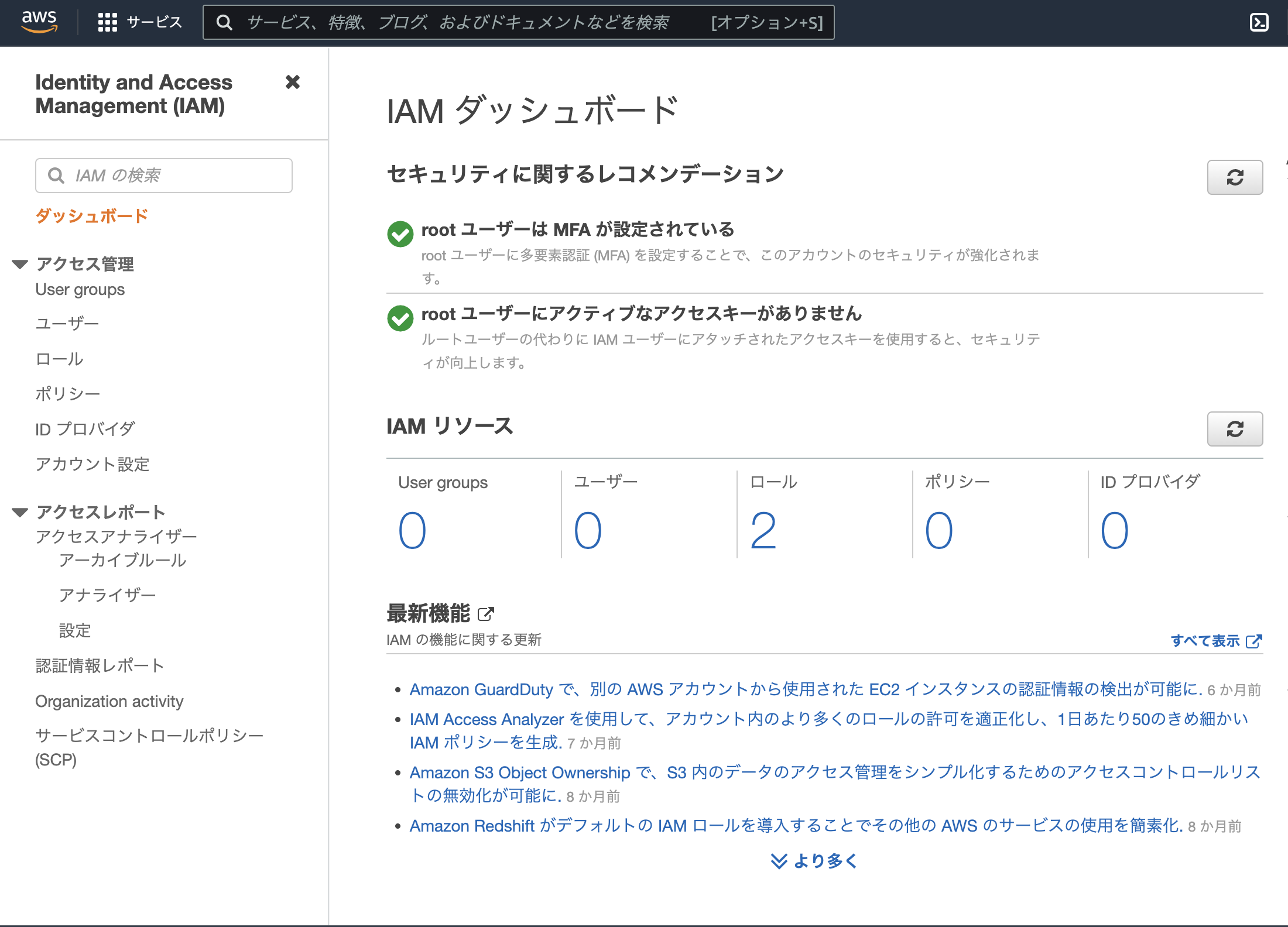Click the アクセスレポート section label
Screen dimensions: 1288x927
coord(101,512)
